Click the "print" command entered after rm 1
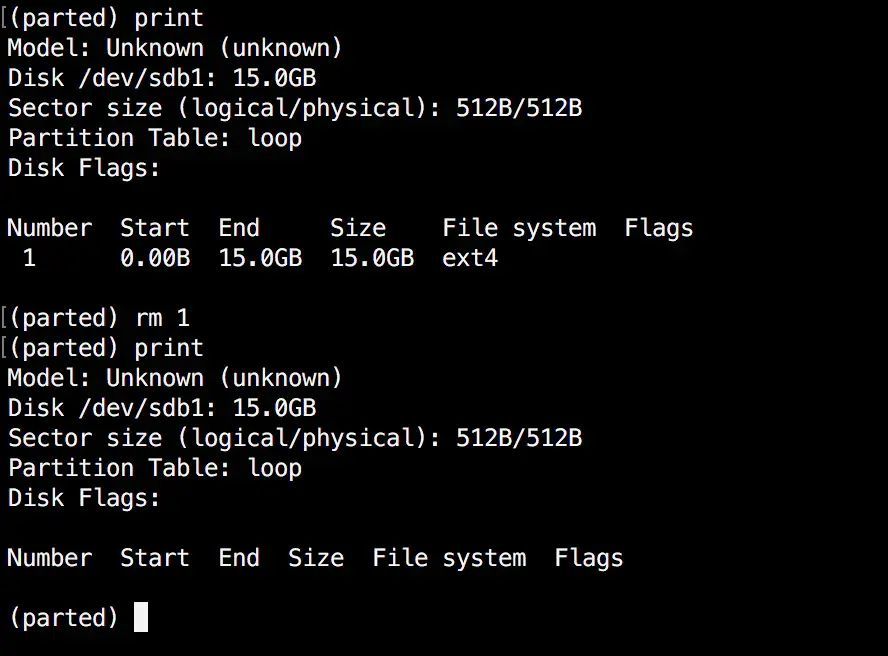The height and width of the screenshot is (656, 888). [x=169, y=348]
